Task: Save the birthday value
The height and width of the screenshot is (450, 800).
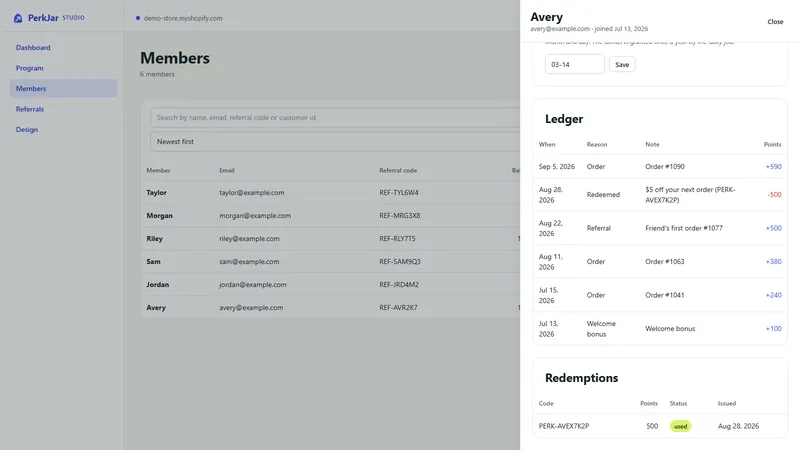Action: [x=622, y=64]
